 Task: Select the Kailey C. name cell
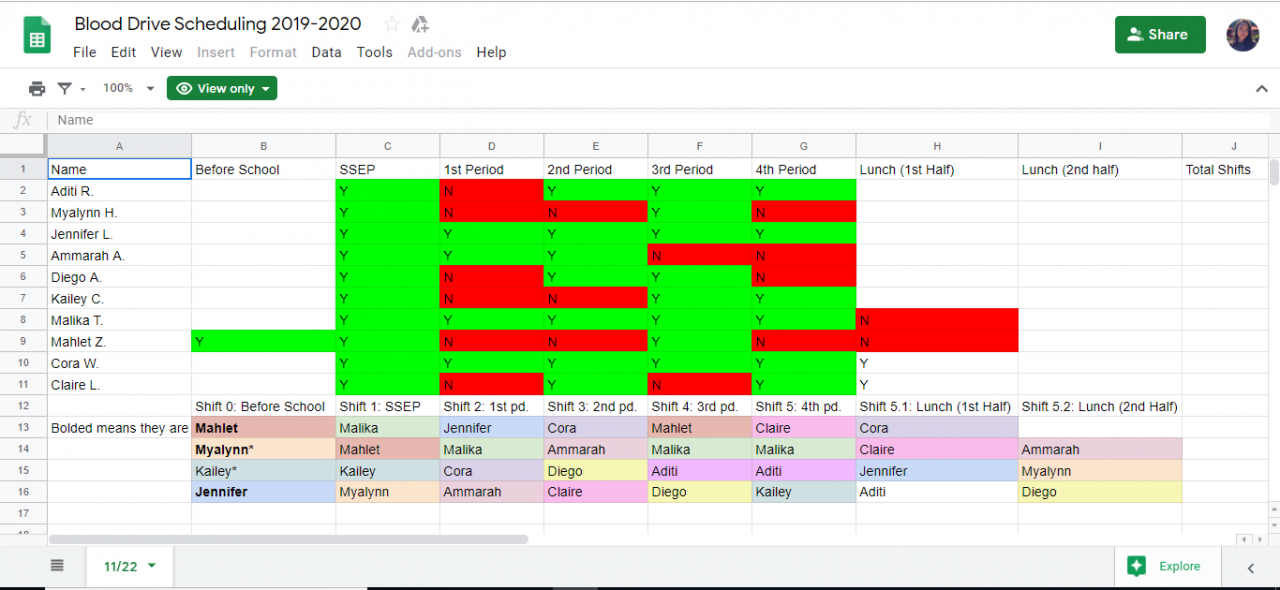pos(119,298)
